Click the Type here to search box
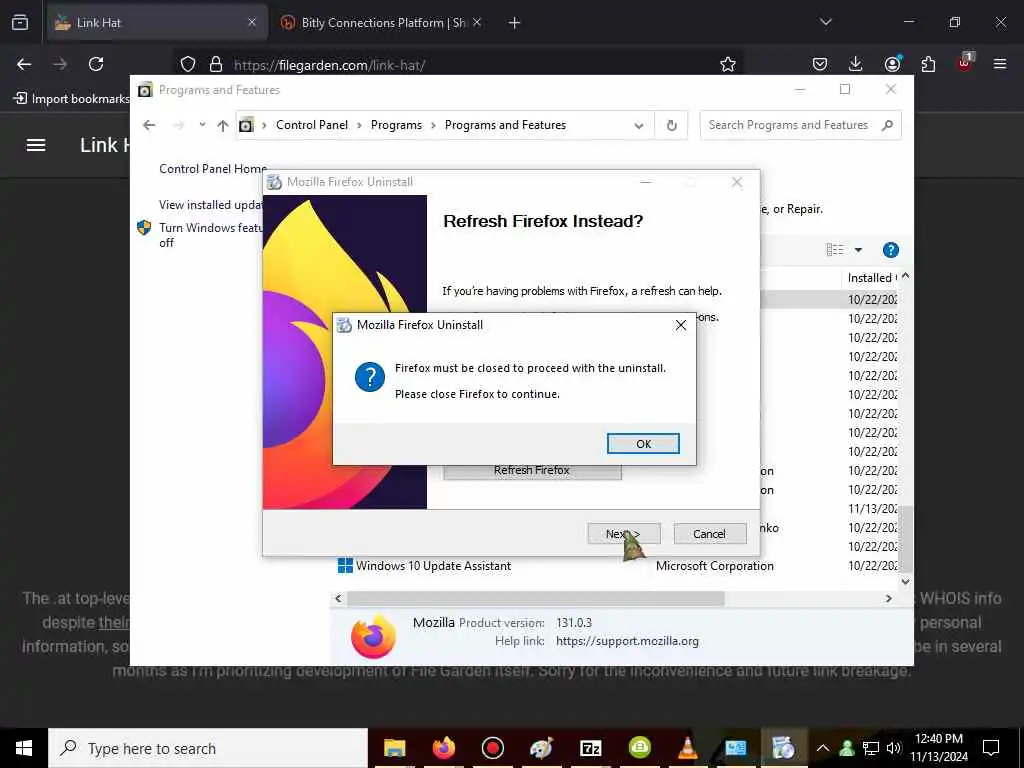1024x768 pixels. pyautogui.click(x=208, y=748)
